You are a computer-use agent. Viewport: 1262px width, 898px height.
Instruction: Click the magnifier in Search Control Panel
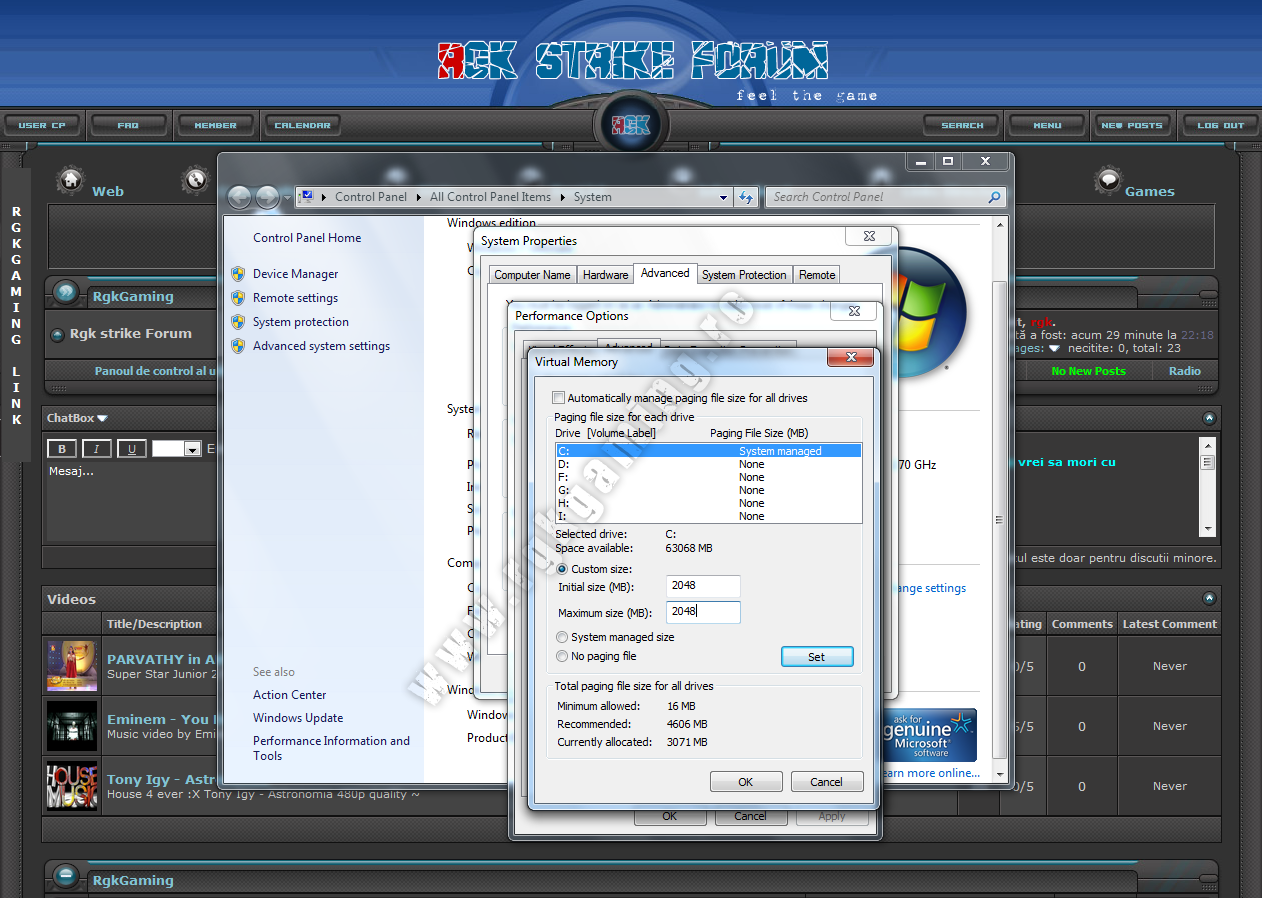point(993,197)
